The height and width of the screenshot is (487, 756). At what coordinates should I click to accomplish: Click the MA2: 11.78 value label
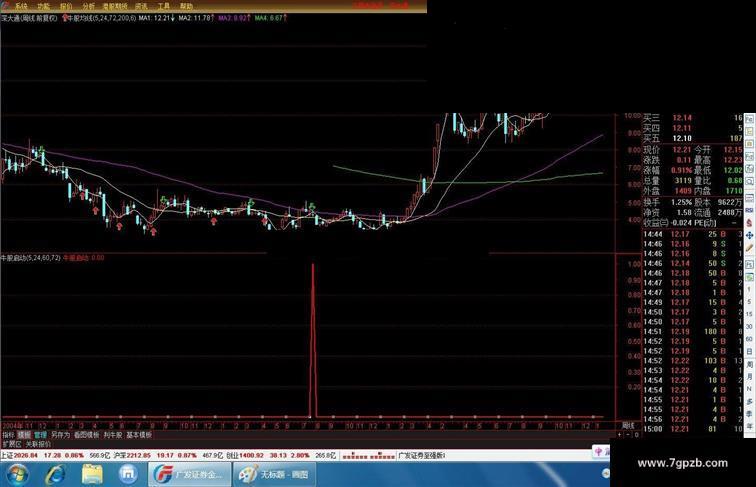(194, 18)
